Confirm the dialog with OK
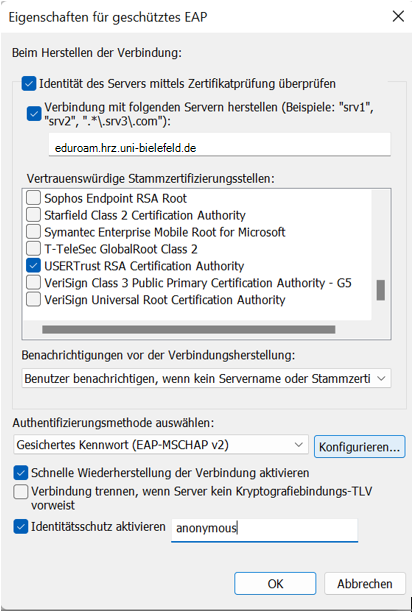Image resolution: width=415 pixels, height=613 pixels. (x=275, y=584)
